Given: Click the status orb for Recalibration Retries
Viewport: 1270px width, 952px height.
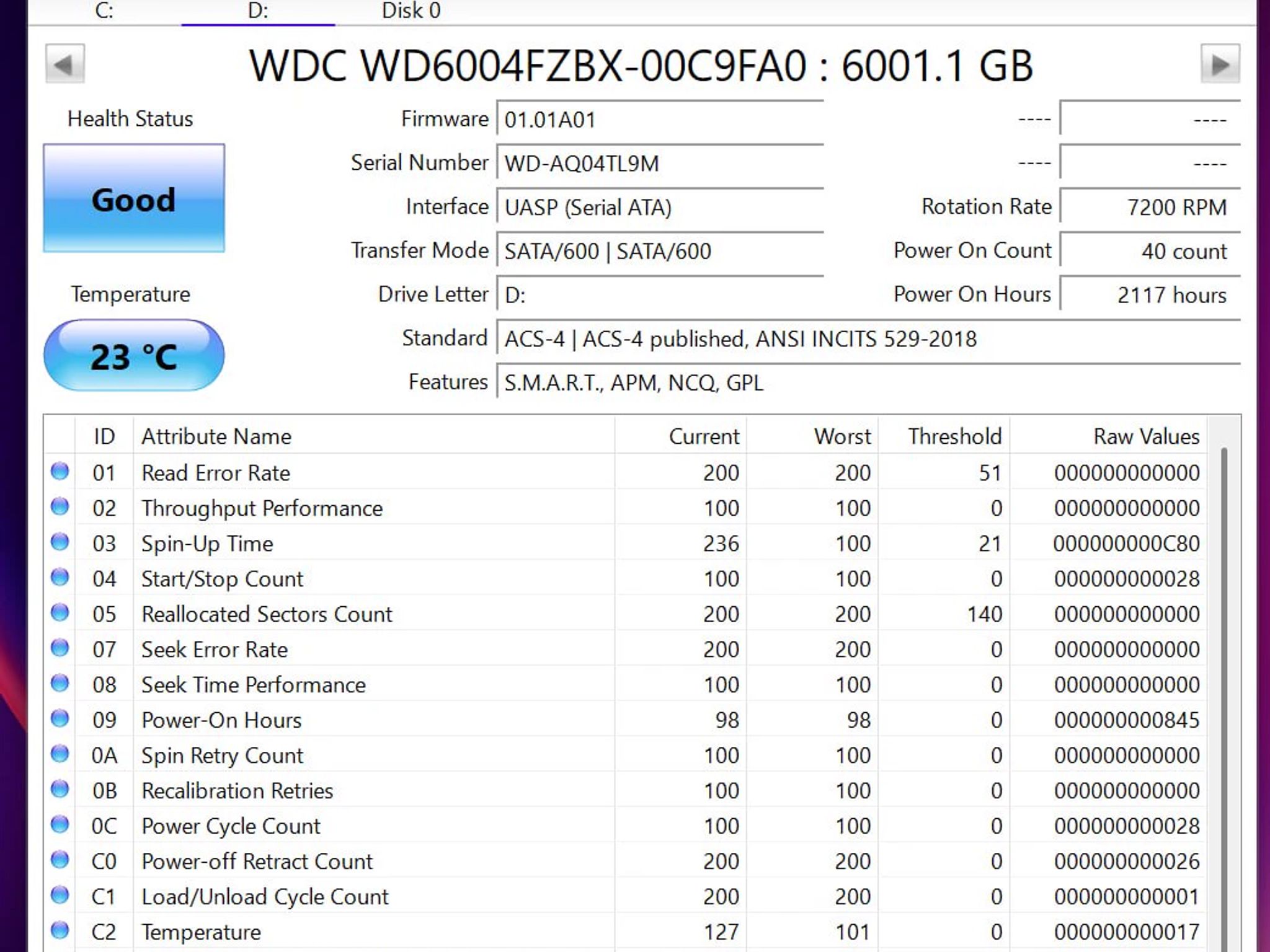Looking at the screenshot, I should [60, 790].
